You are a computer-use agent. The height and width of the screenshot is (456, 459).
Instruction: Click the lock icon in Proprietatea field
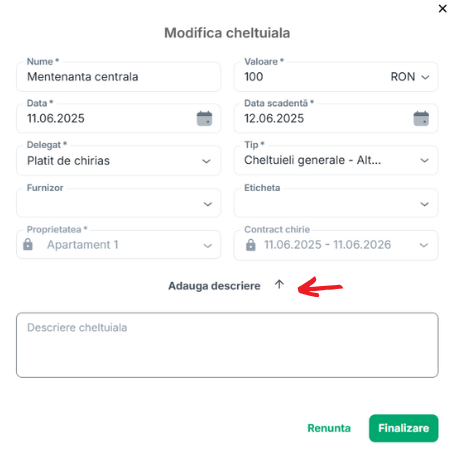(28, 244)
